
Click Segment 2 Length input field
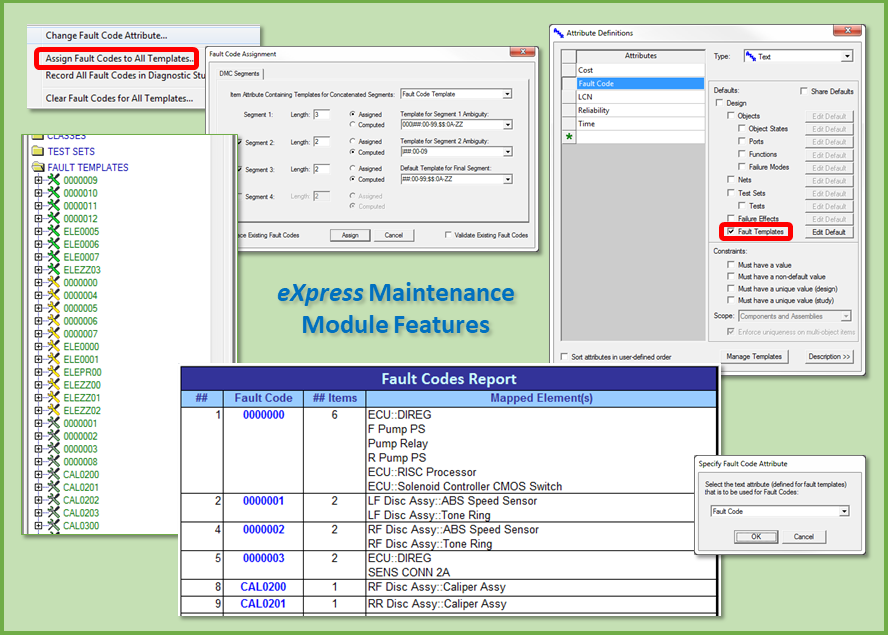pos(321,142)
